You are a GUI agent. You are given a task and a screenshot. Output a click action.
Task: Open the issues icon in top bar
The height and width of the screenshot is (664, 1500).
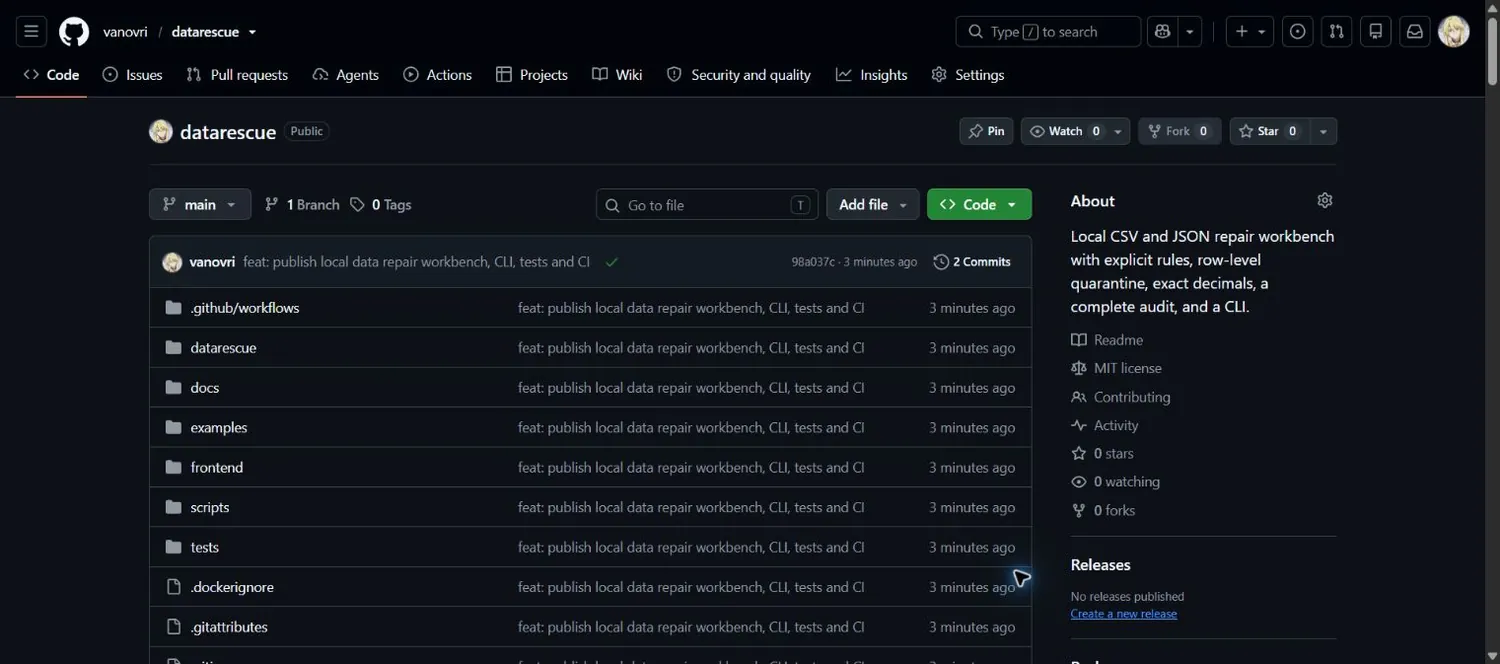[1297, 32]
